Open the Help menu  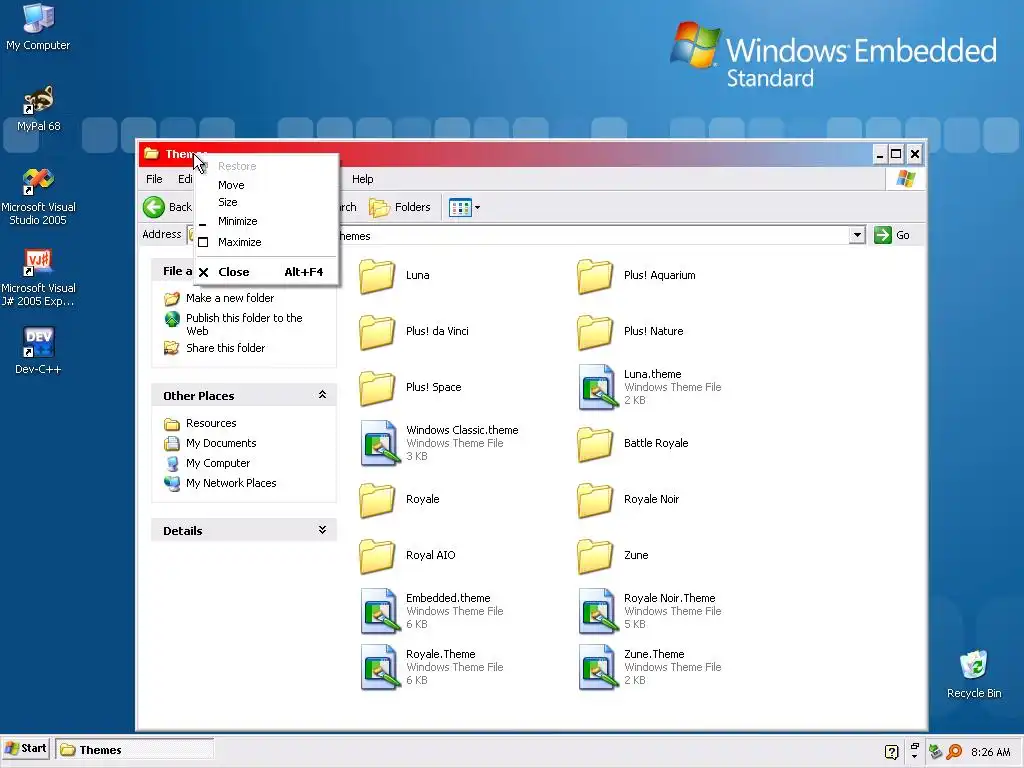[362, 179]
